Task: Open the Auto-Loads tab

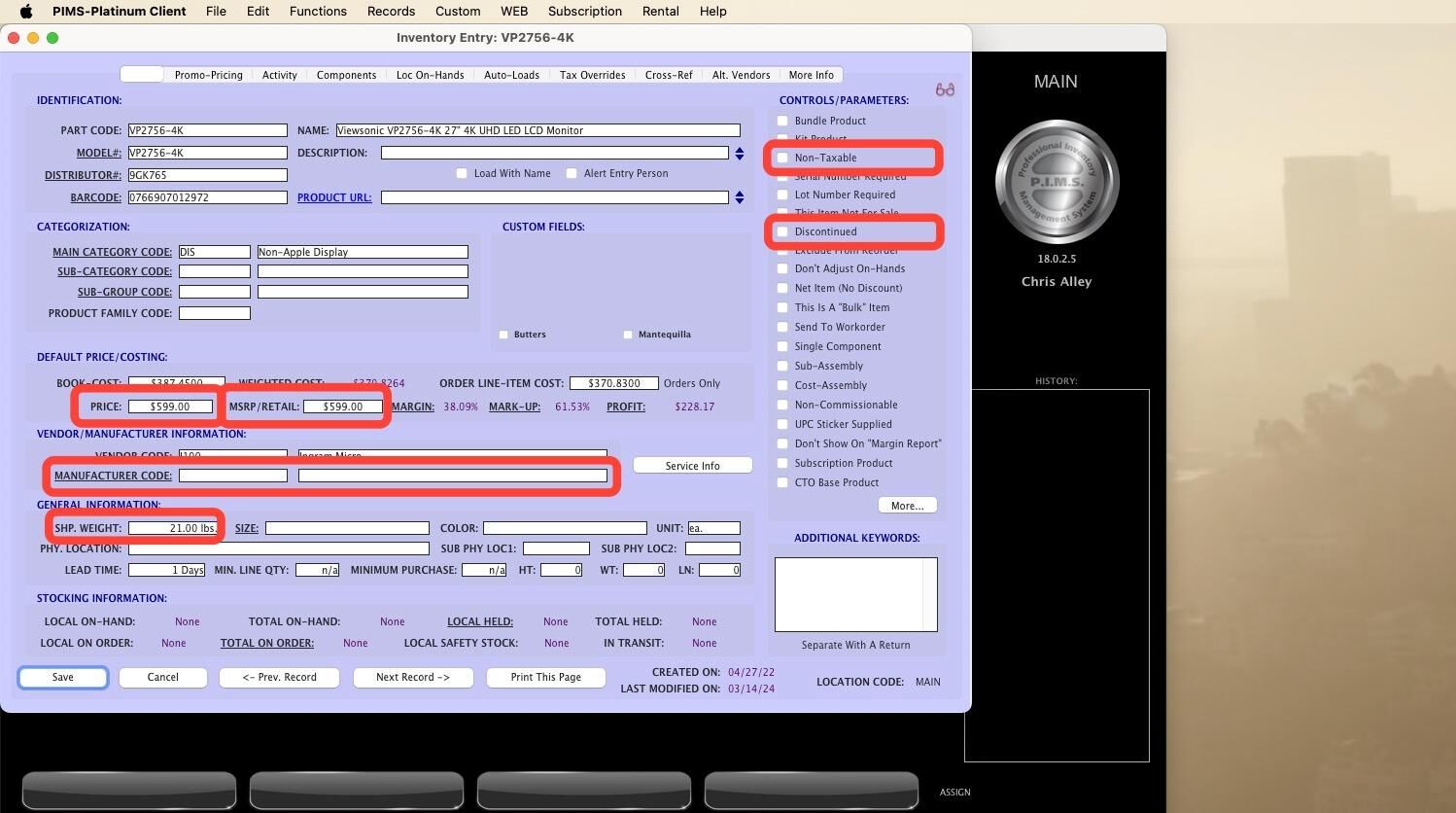Action: (x=511, y=75)
